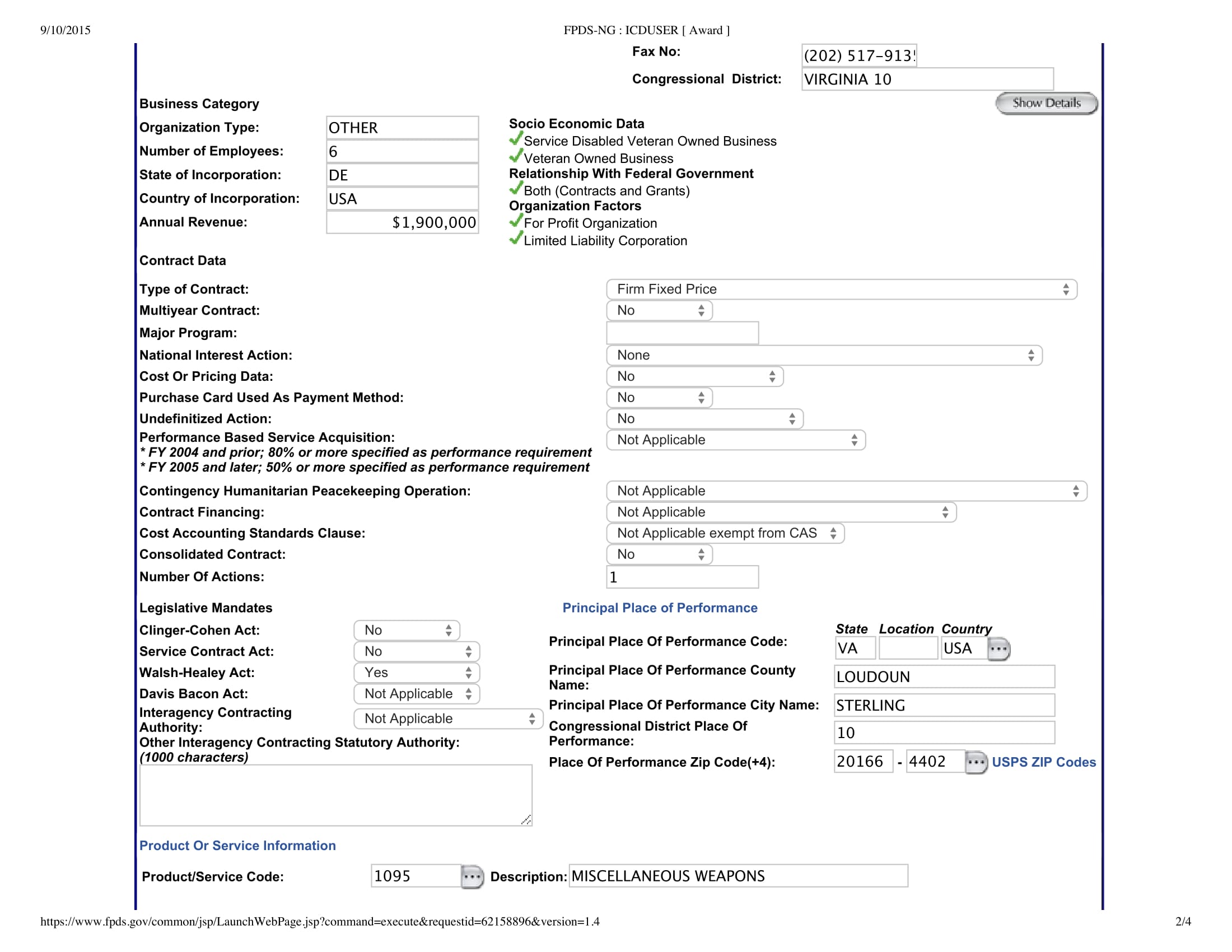Expand the National Interest Action dropdown

(x=824, y=355)
